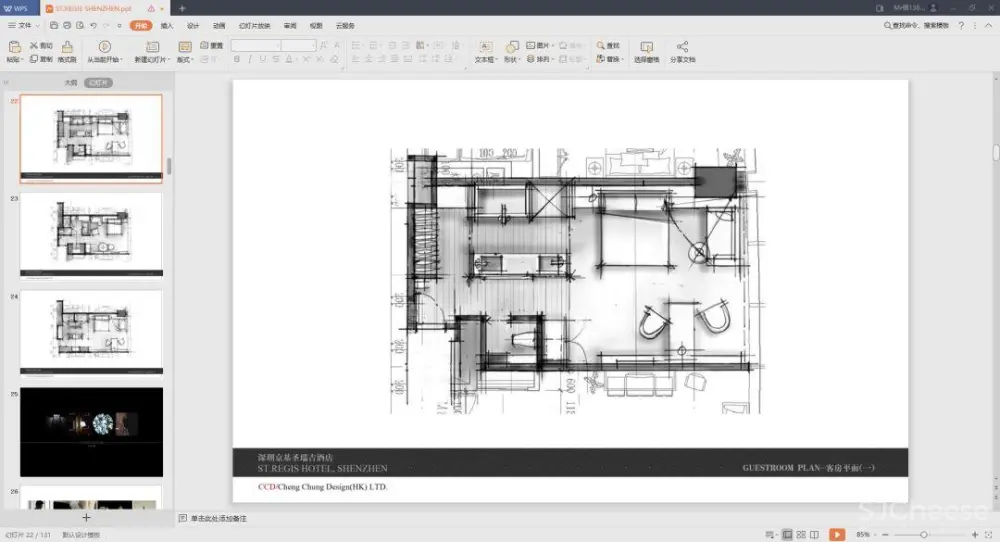The width and height of the screenshot is (1000, 542).
Task: Open the File (文件) menu dropdown
Action: [26, 24]
